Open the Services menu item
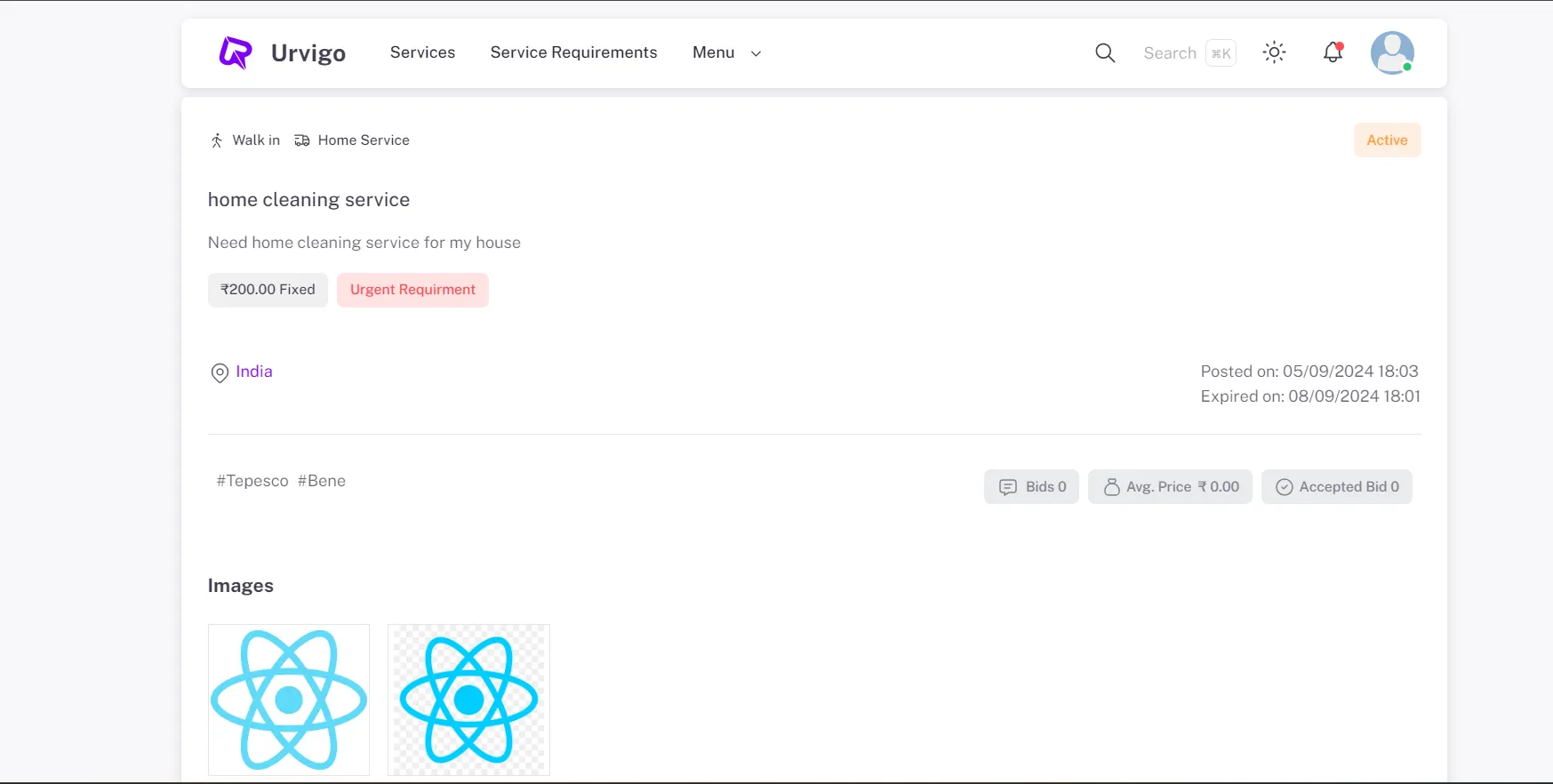Viewport: 1553px width, 784px height. (x=422, y=52)
